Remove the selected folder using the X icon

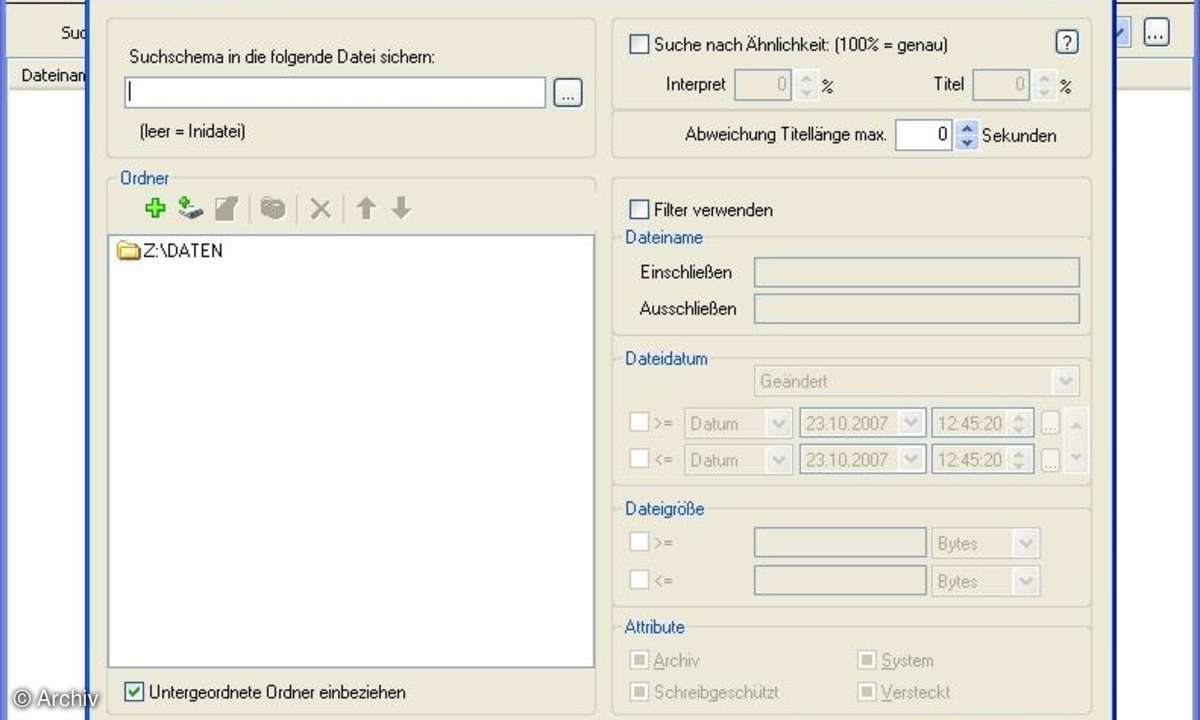point(320,208)
